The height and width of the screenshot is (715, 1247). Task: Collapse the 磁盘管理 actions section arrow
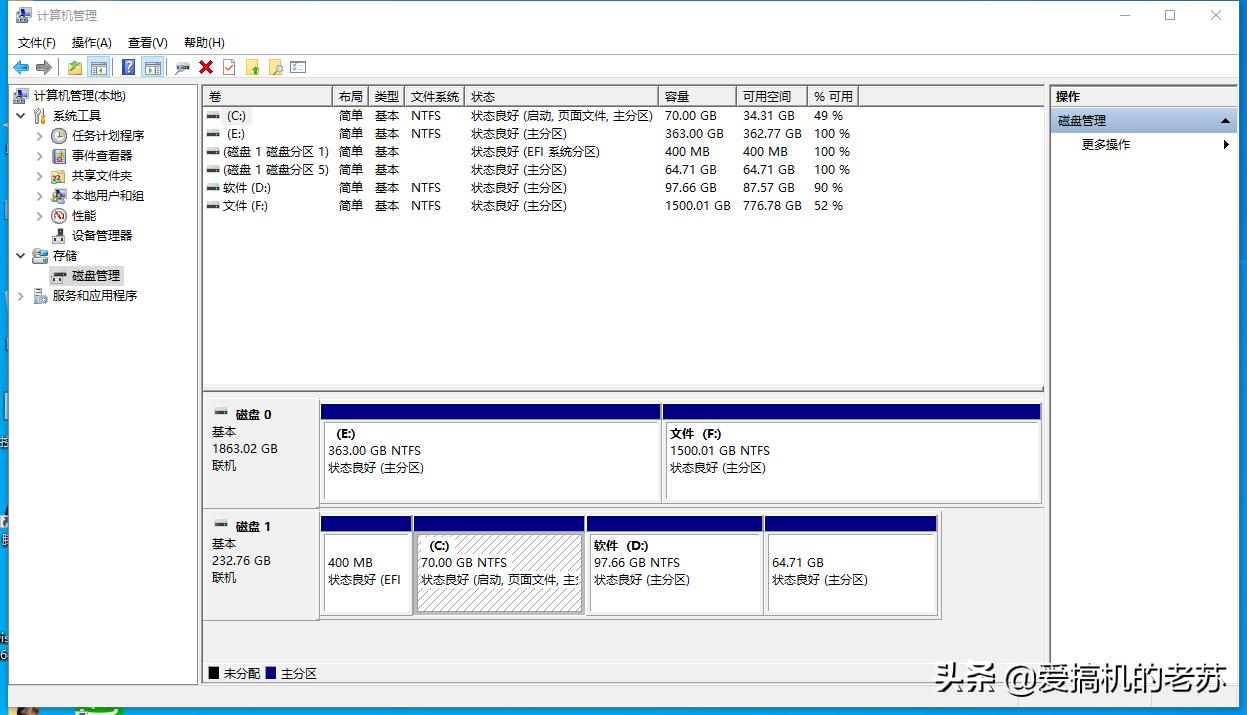1225,121
